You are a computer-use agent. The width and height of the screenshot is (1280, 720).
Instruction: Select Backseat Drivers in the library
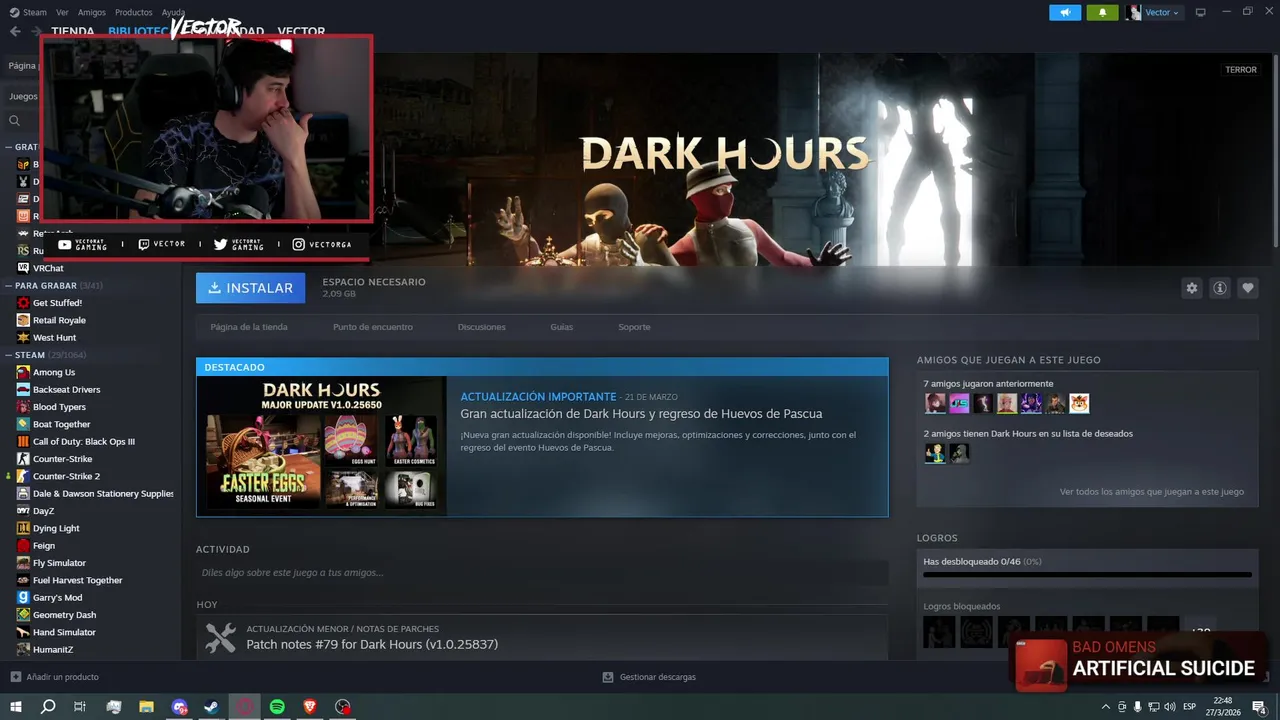[66, 390]
